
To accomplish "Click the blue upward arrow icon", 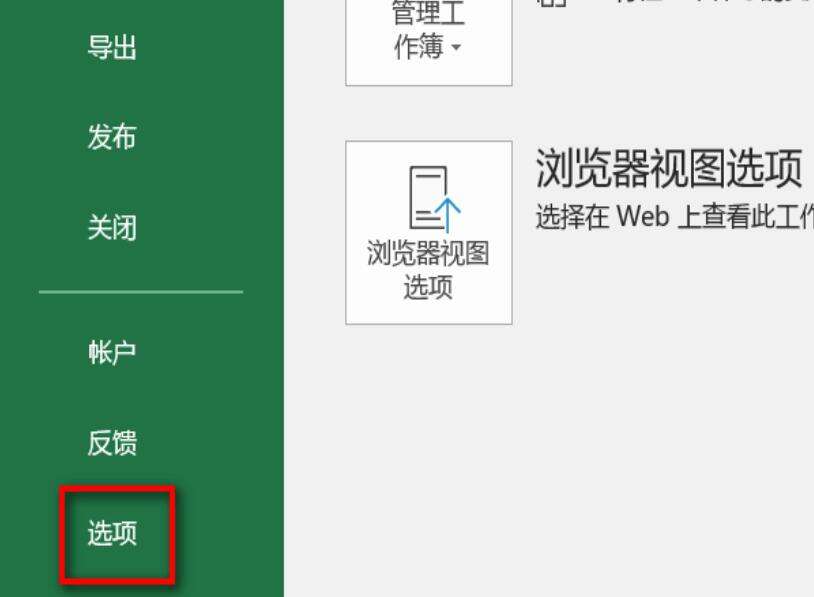I will (447, 214).
